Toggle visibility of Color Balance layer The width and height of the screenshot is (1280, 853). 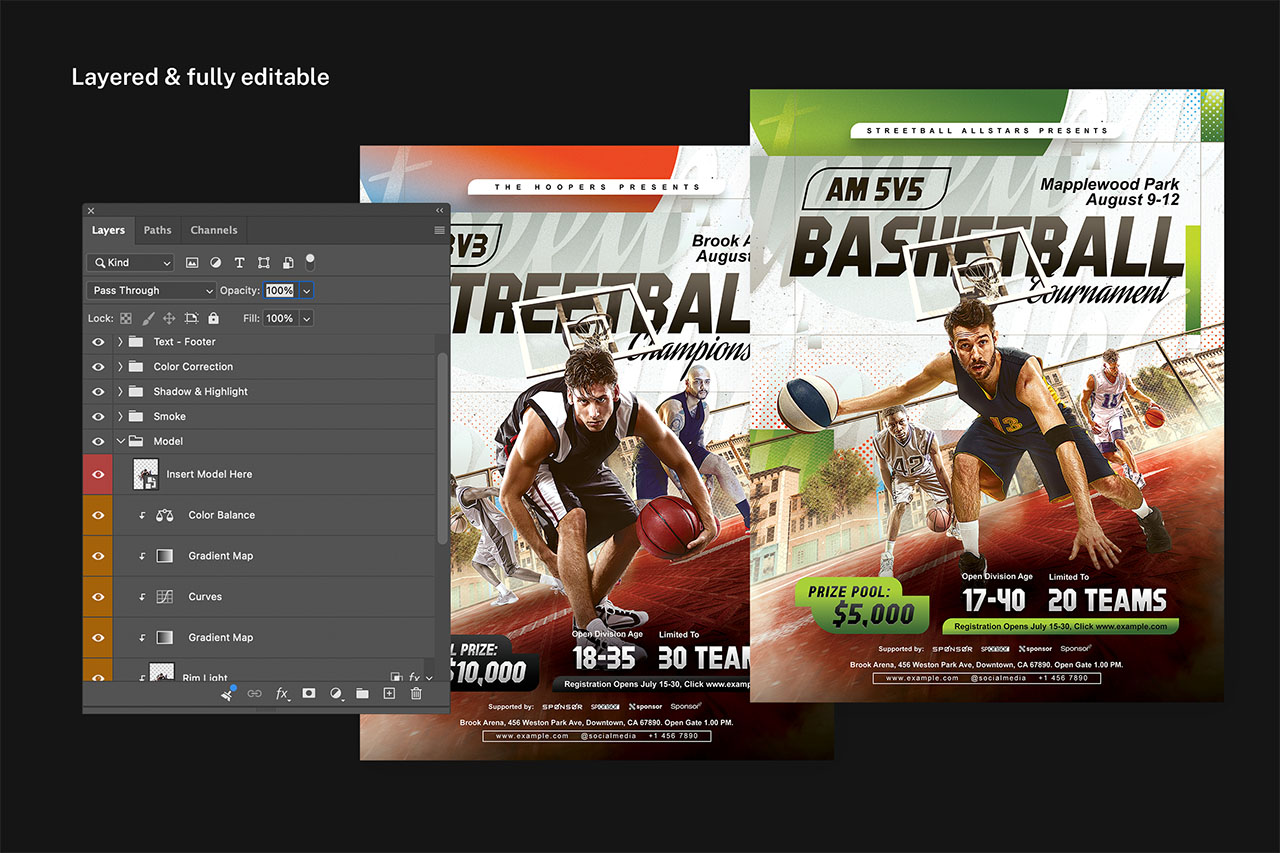pos(98,515)
